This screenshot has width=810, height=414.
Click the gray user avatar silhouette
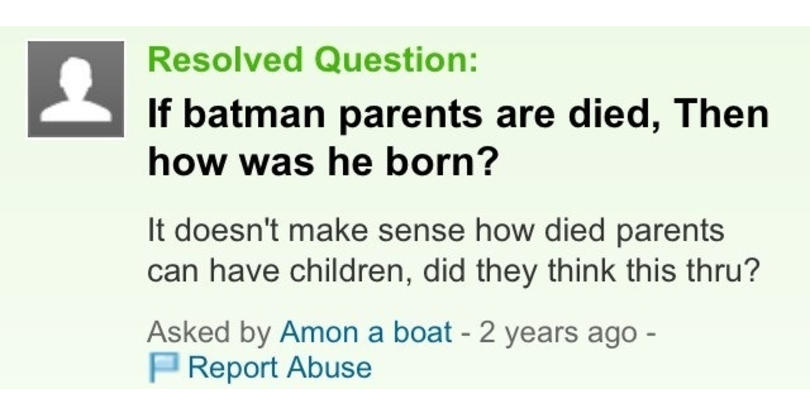coord(76,89)
